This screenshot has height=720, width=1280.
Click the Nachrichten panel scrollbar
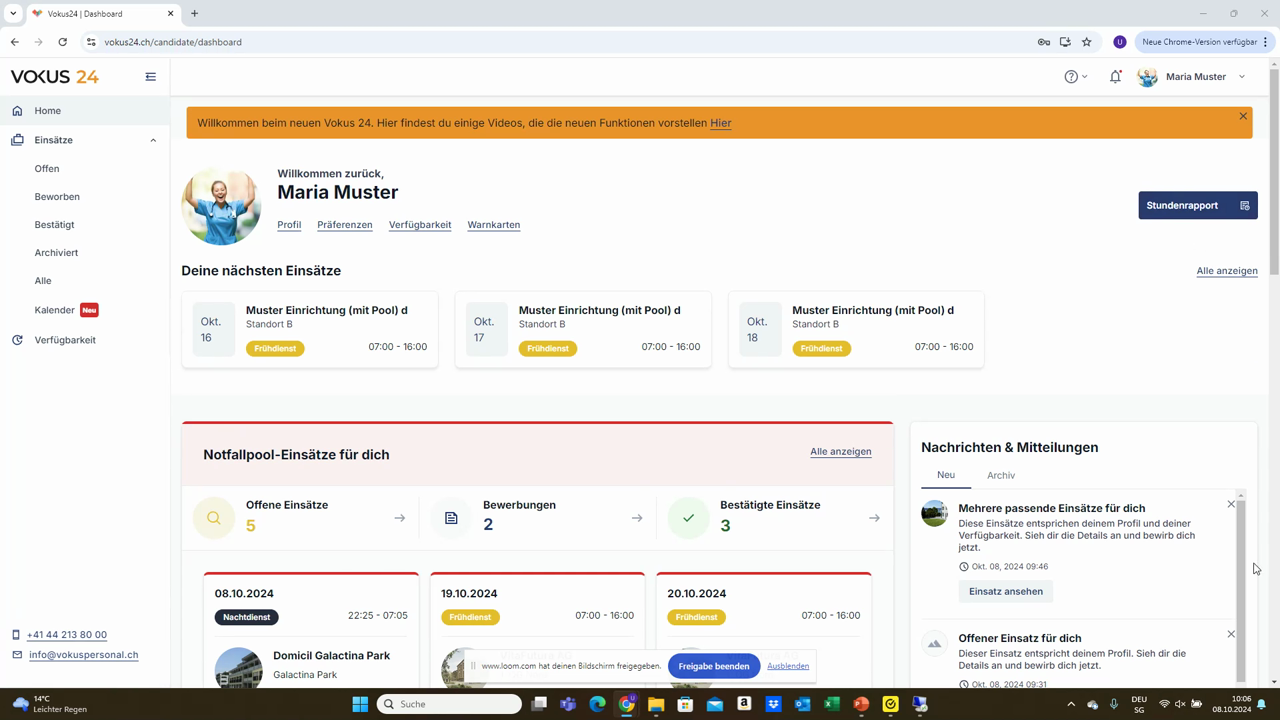1241,590
